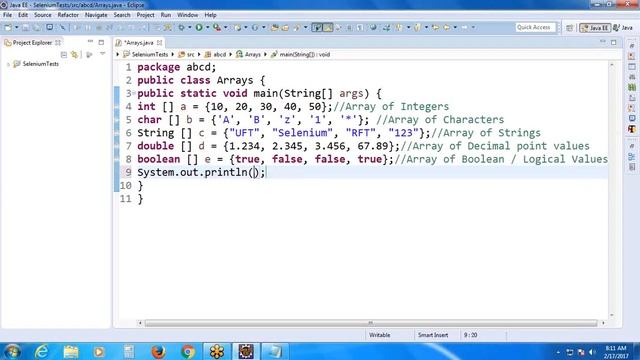Expand breadcrumb arrow after SeleniumTests
Image resolution: width=640 pixels, height=360 pixels.
173,54
